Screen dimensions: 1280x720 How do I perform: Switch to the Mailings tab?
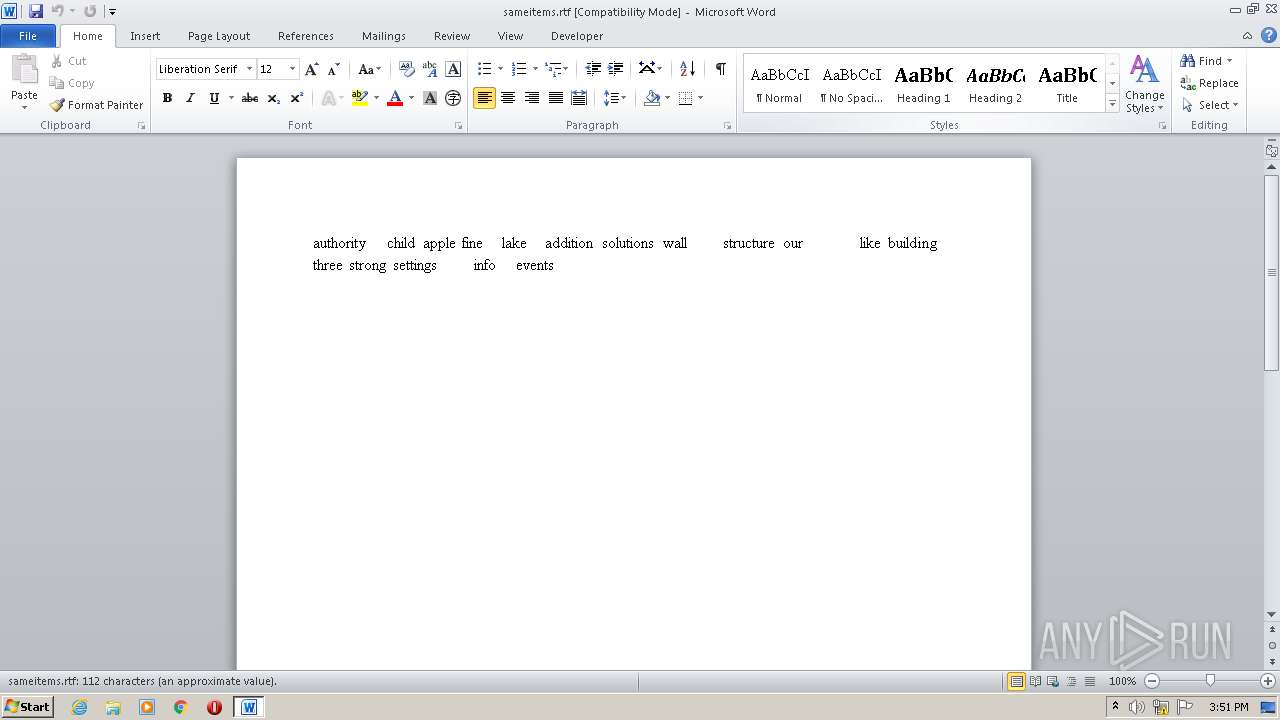pyautogui.click(x=384, y=36)
